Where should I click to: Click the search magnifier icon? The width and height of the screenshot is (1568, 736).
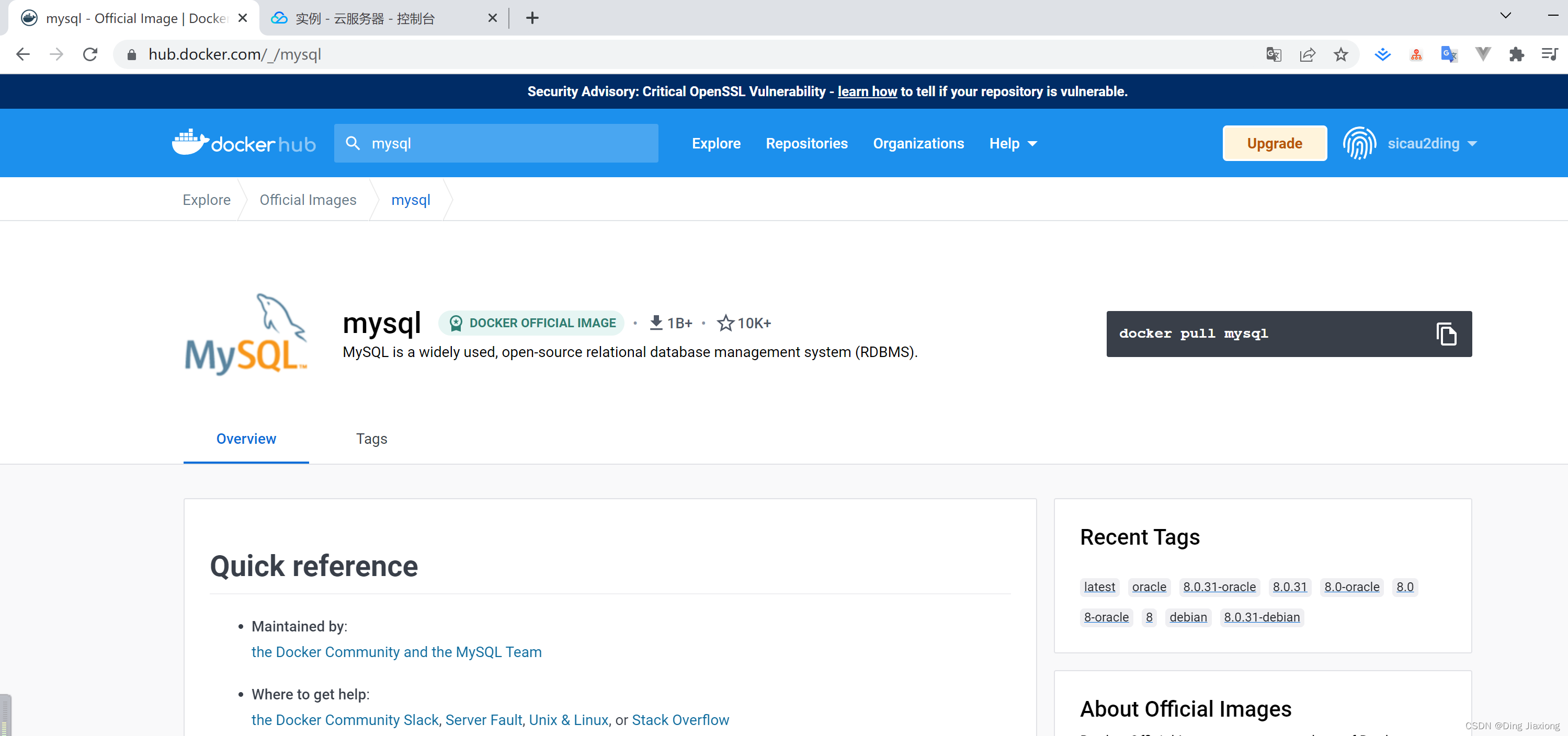click(x=353, y=143)
